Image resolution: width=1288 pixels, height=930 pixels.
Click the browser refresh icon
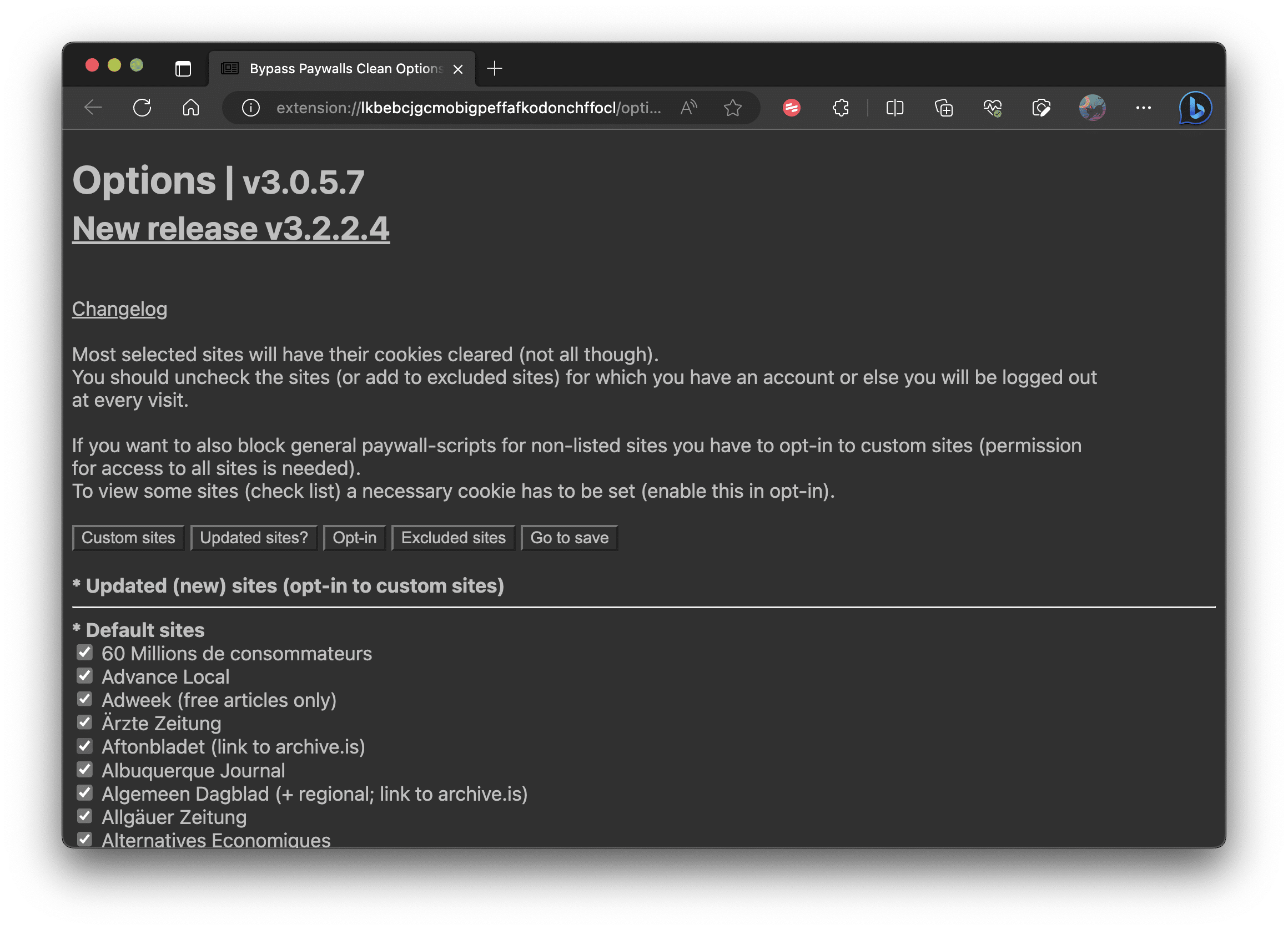pos(142,107)
